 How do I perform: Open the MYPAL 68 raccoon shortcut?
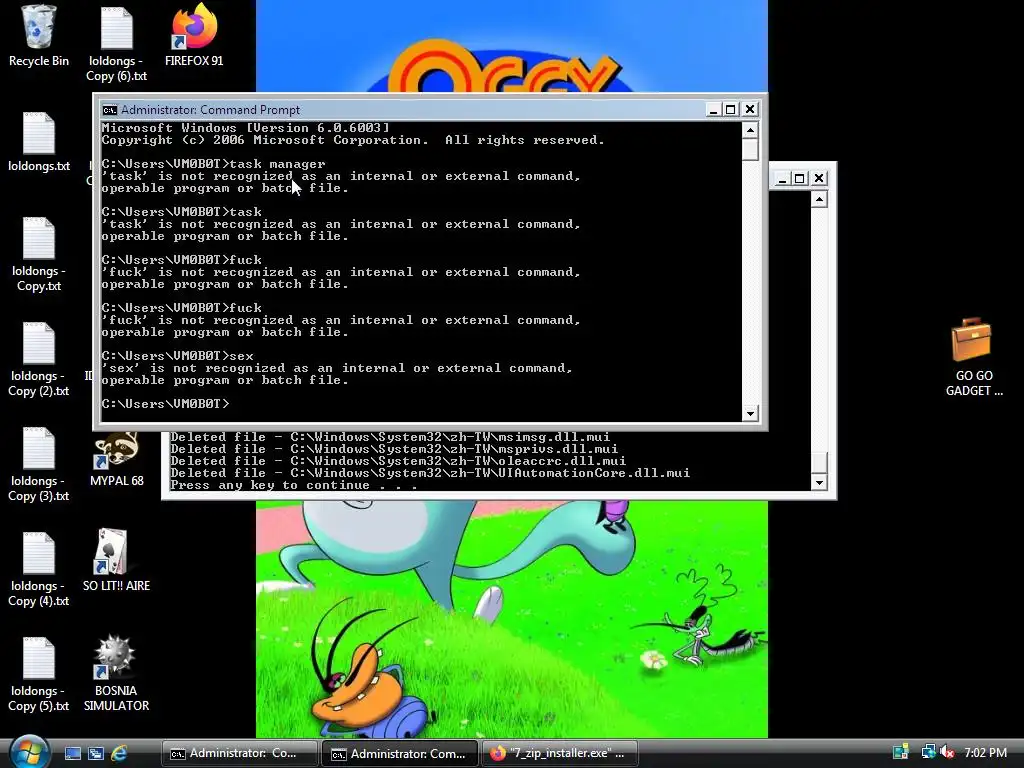(116, 460)
